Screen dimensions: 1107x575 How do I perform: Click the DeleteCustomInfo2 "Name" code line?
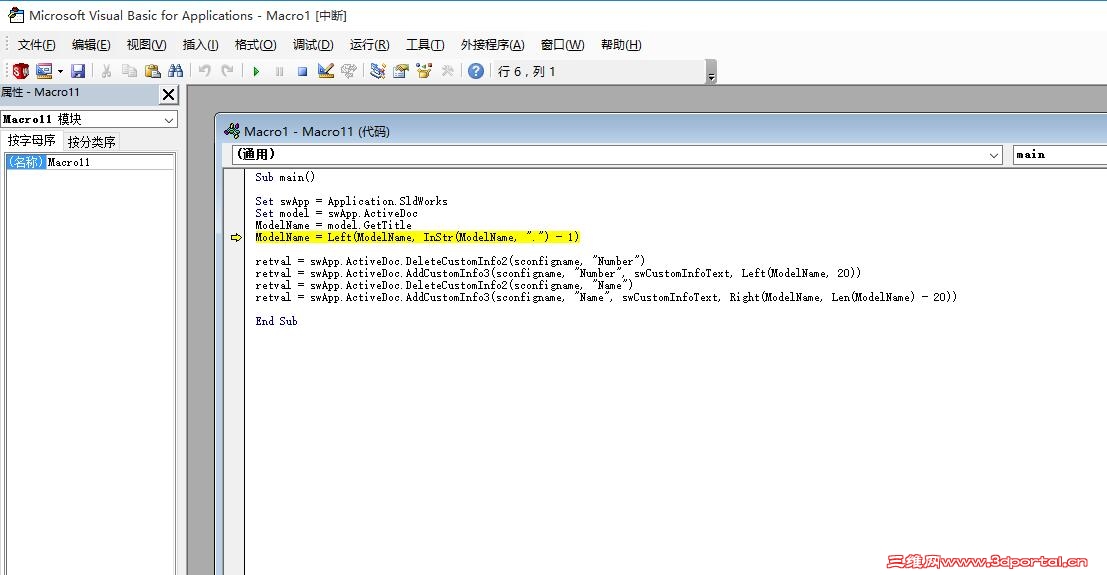[444, 285]
